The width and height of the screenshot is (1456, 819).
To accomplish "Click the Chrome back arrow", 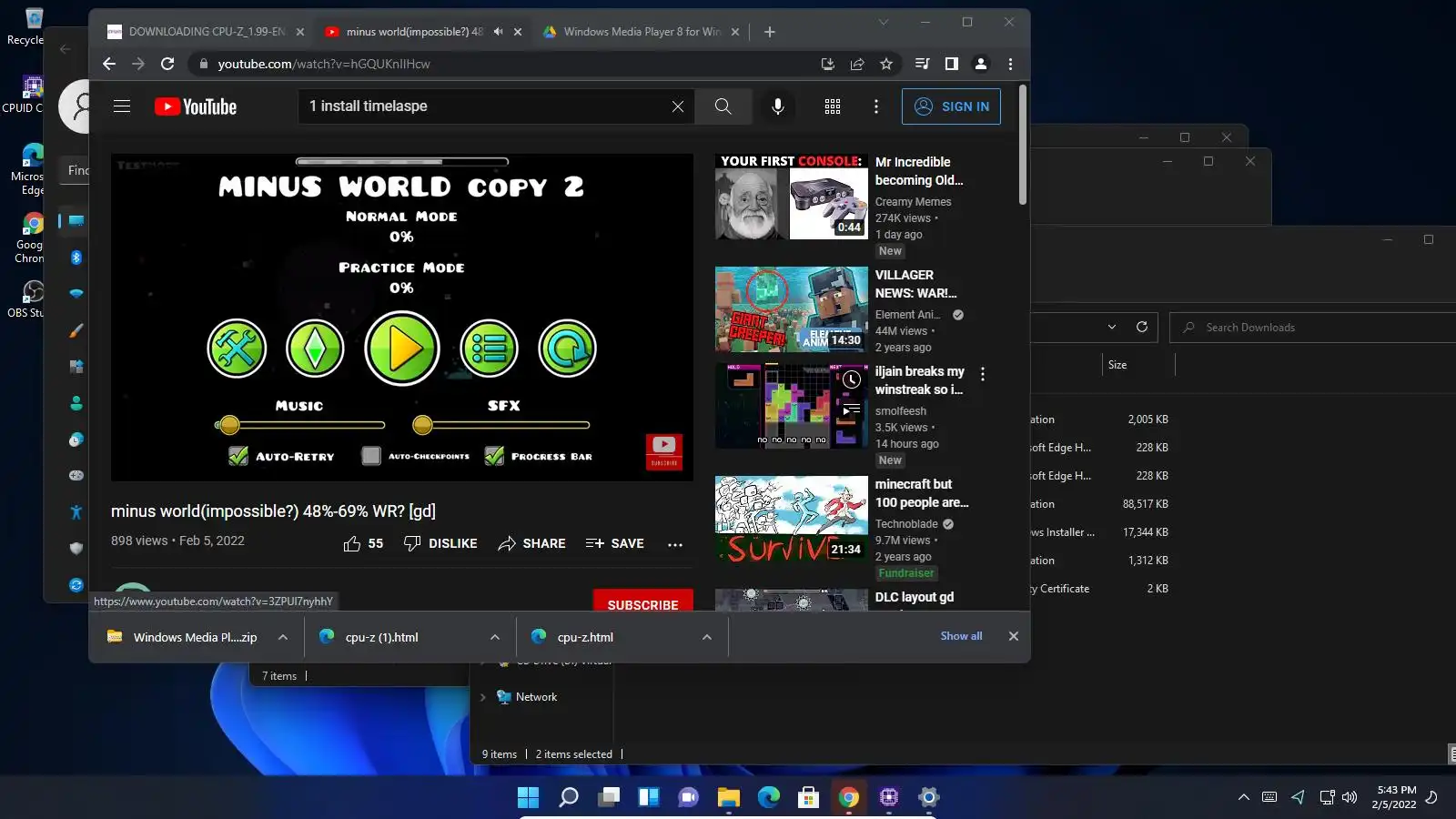I will click(109, 64).
